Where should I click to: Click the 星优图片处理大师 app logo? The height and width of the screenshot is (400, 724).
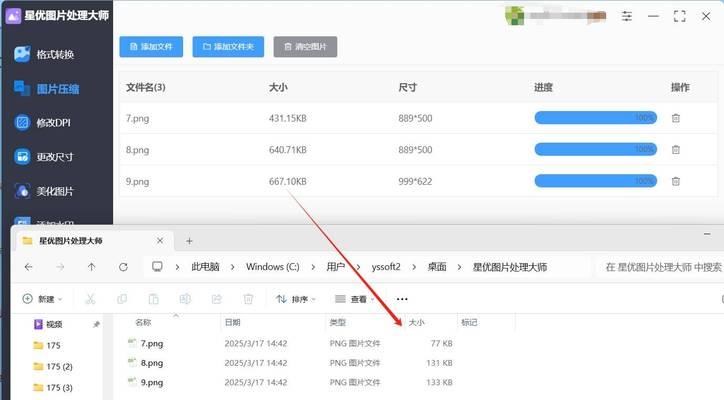pyautogui.click(x=13, y=16)
